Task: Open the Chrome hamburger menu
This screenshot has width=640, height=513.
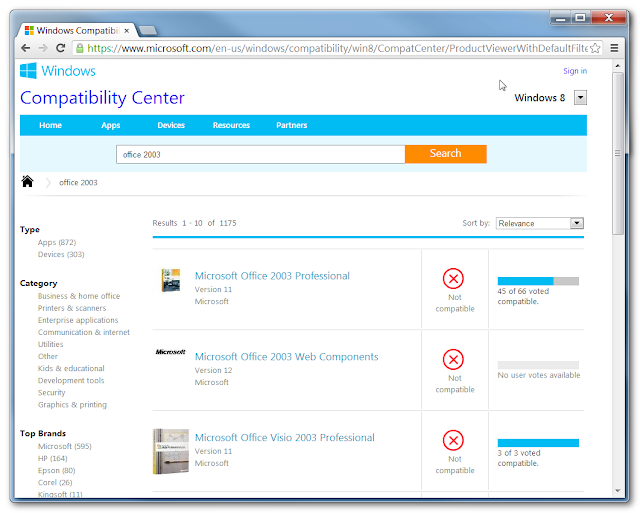Action: 614,48
